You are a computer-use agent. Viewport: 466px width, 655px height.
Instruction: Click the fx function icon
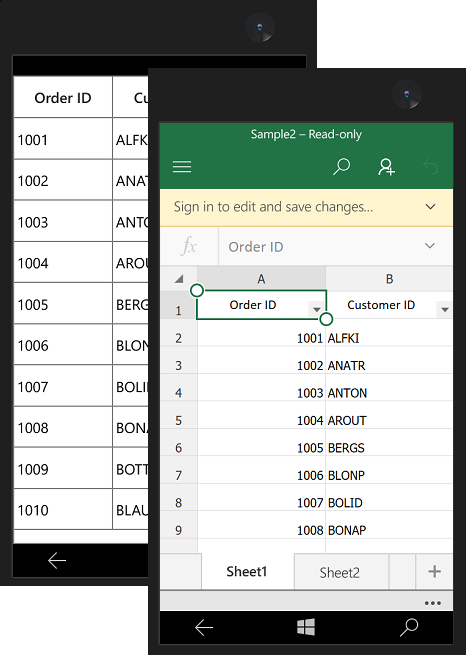click(x=189, y=246)
